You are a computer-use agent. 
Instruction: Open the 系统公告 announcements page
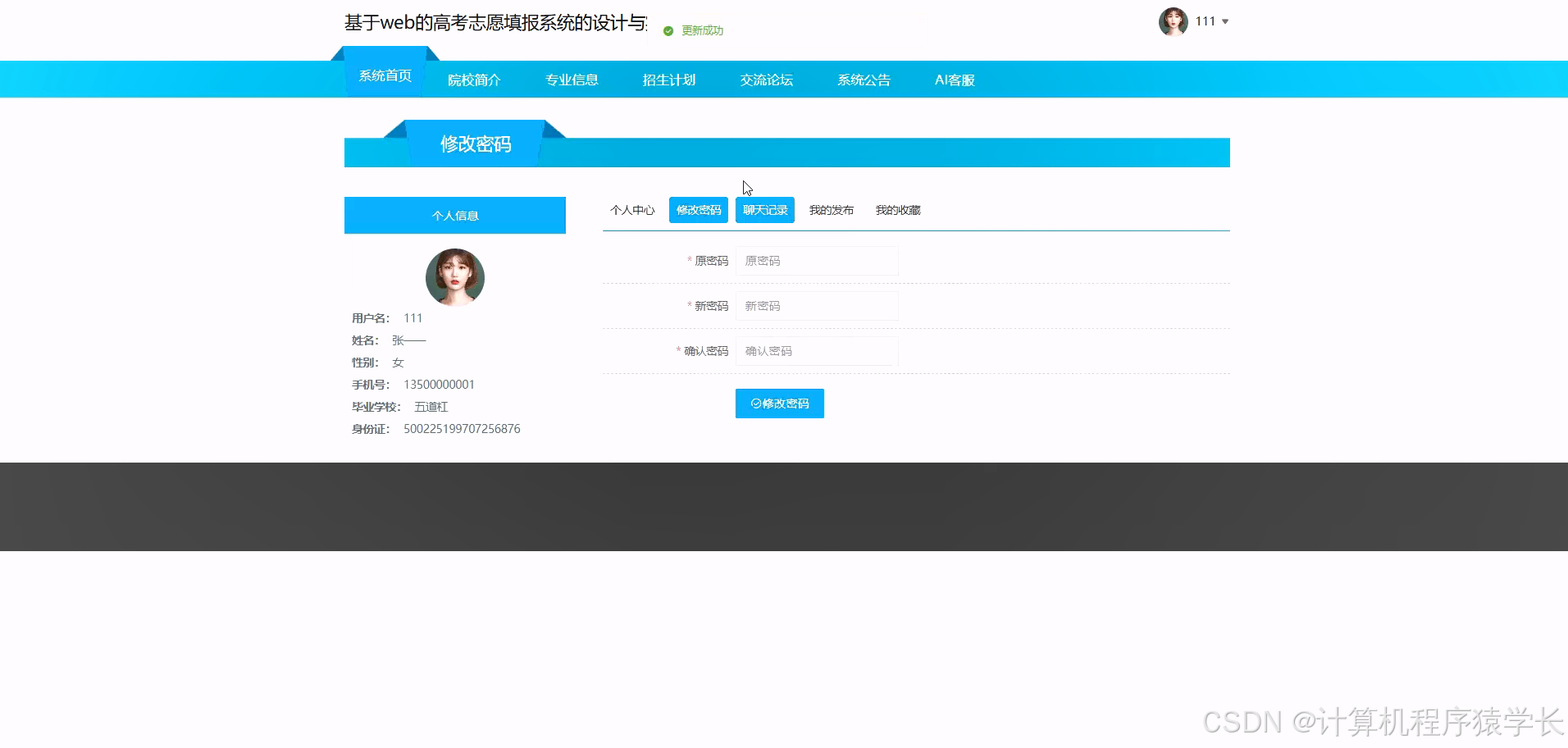pyautogui.click(x=863, y=80)
